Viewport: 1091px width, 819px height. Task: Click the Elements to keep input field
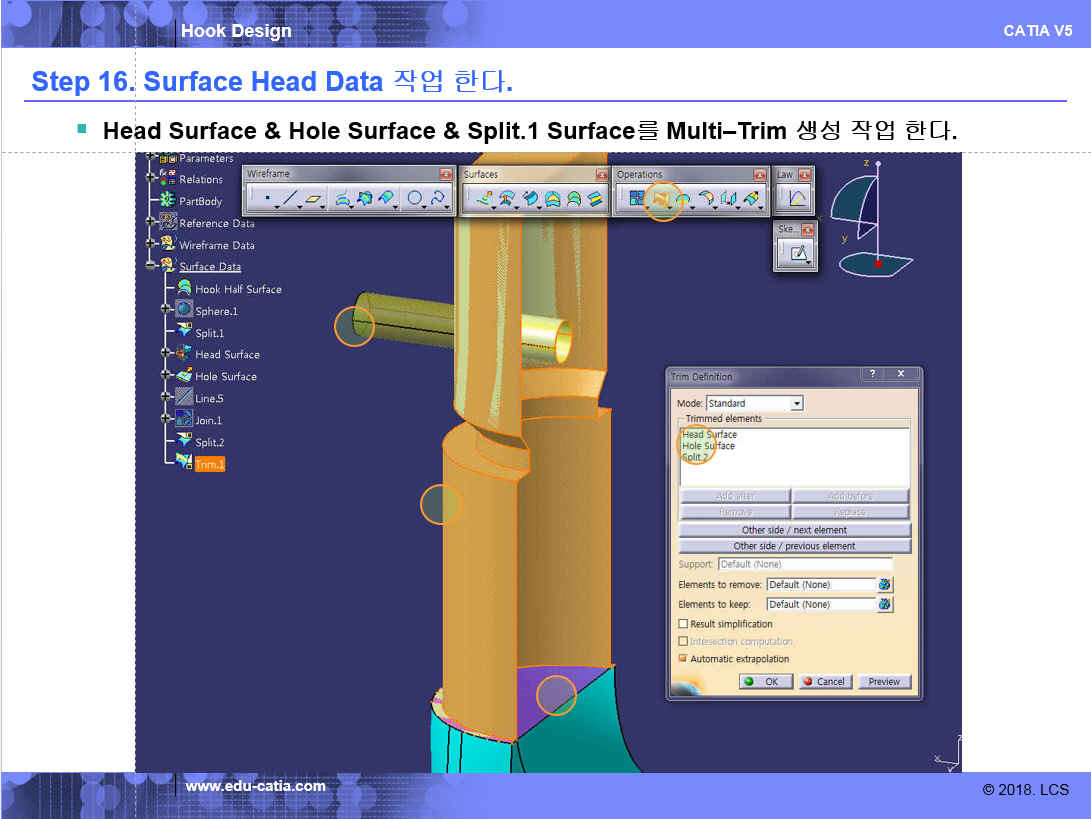pyautogui.click(x=820, y=604)
